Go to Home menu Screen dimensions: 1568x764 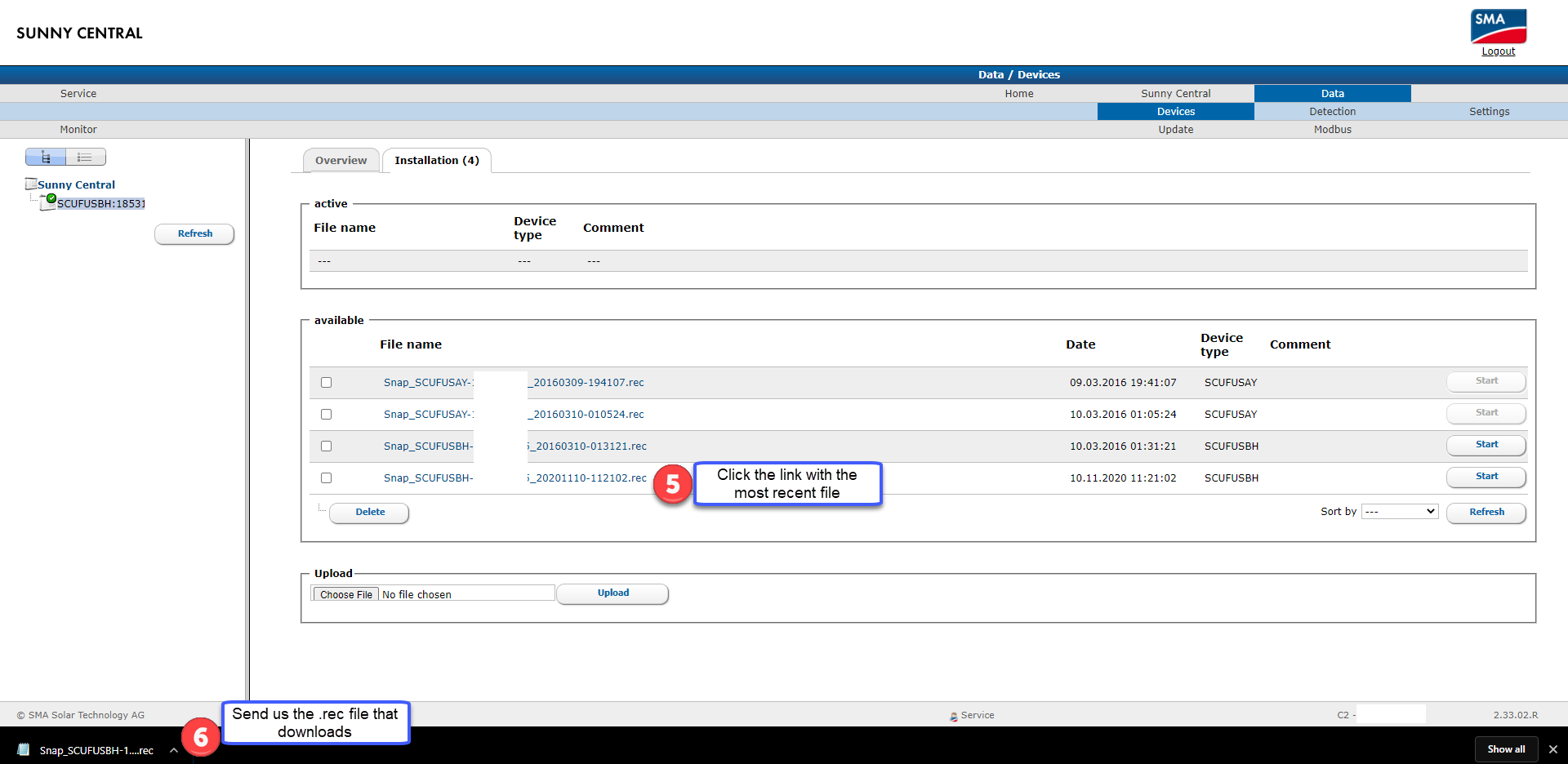click(x=1019, y=93)
